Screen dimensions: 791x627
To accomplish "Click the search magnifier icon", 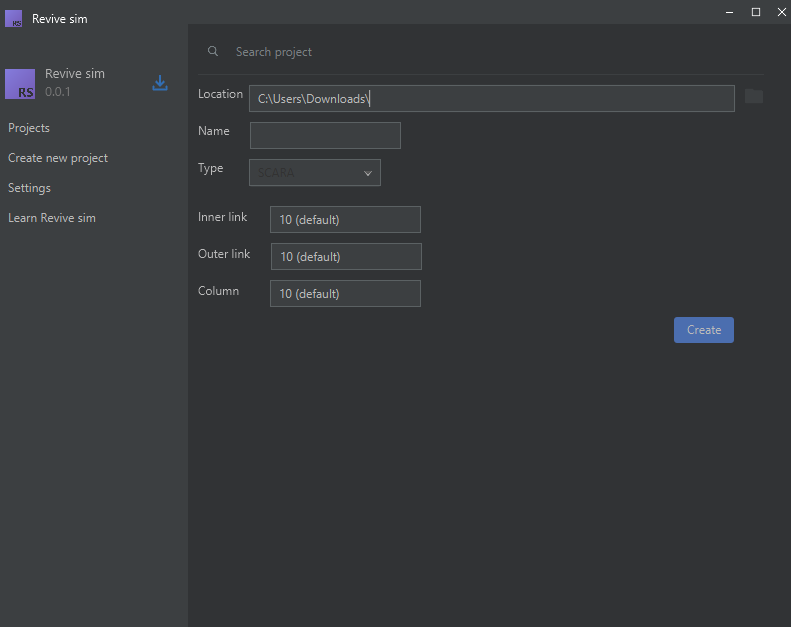I will click(213, 51).
